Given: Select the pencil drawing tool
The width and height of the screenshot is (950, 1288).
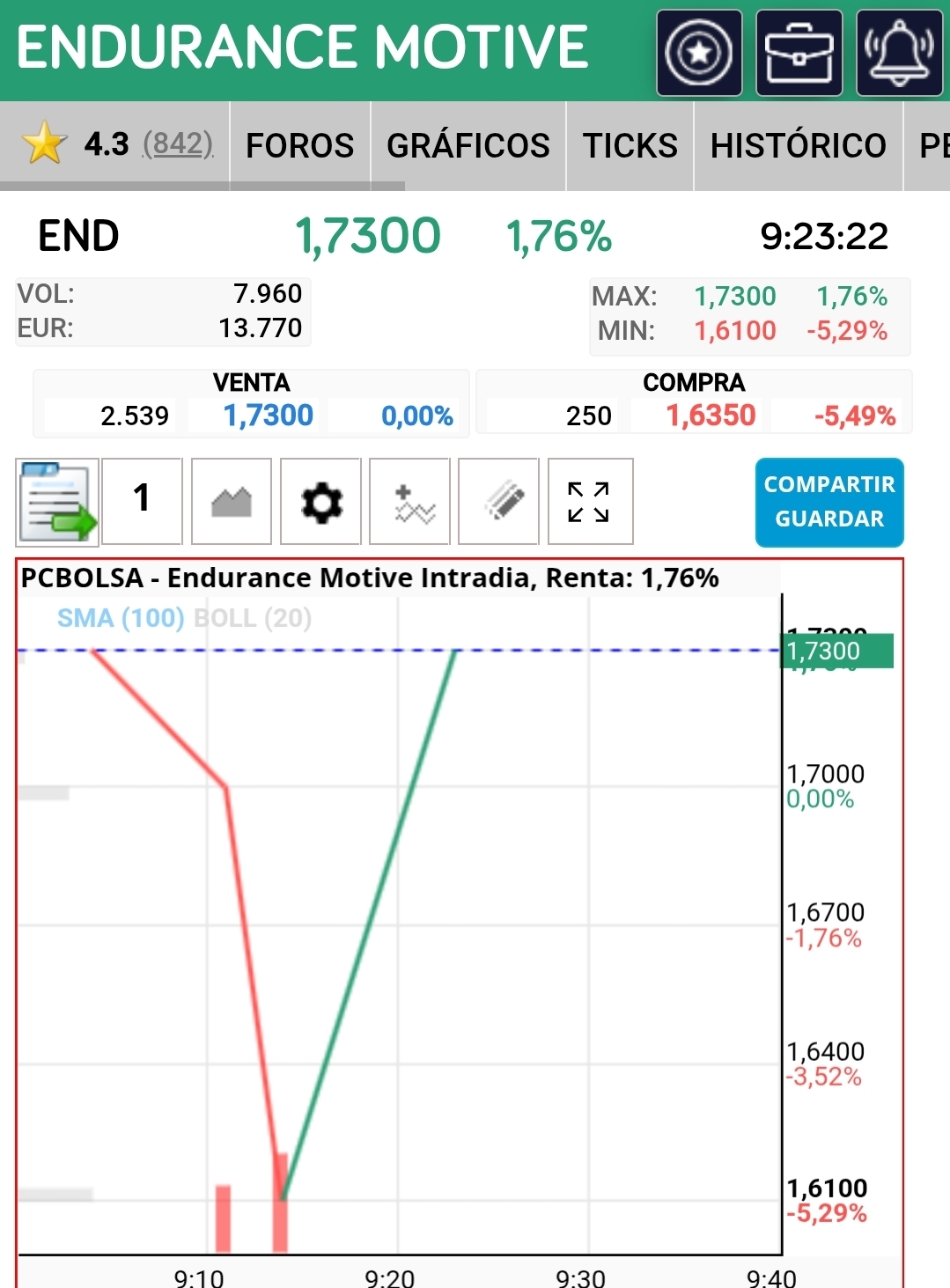Looking at the screenshot, I should pos(499,502).
